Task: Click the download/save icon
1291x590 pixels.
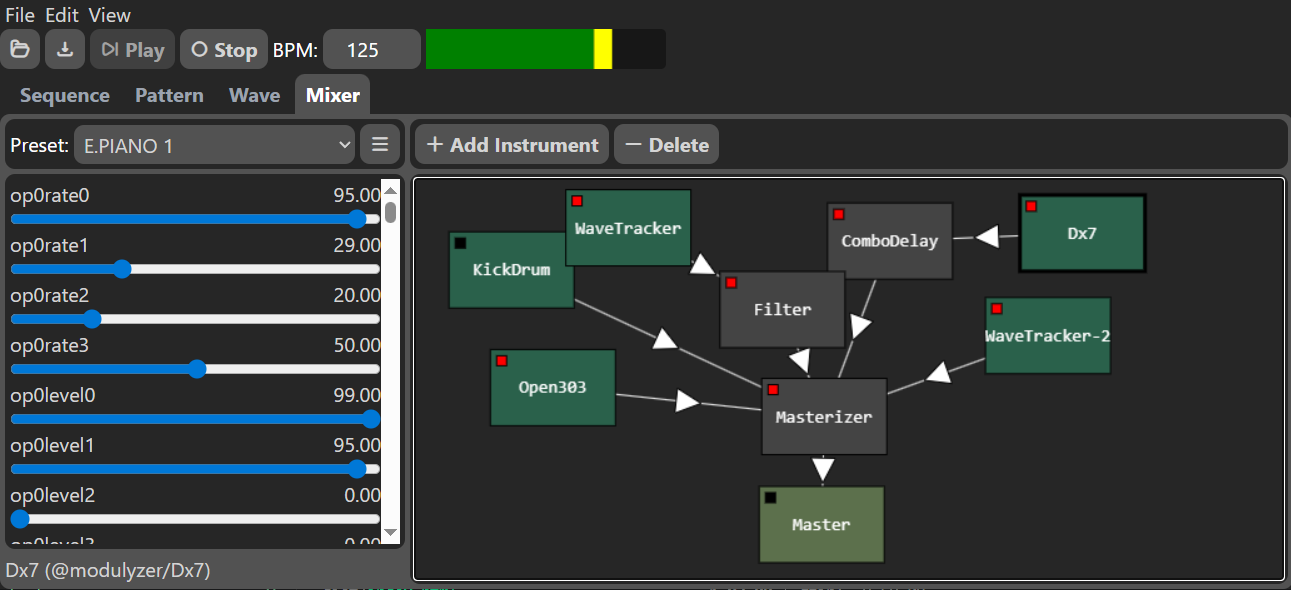Action: (65, 50)
